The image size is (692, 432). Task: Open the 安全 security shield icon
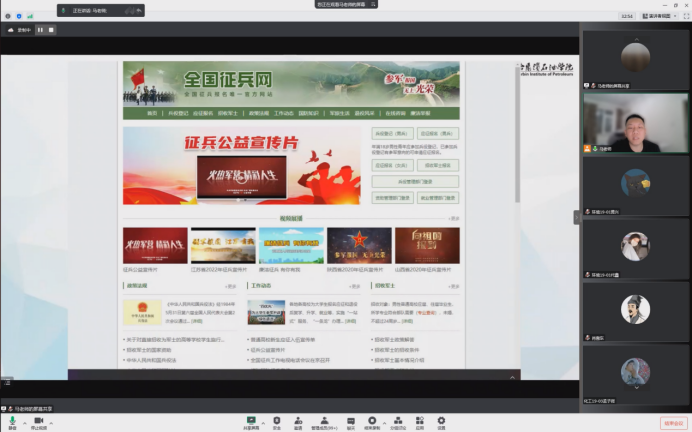point(277,421)
